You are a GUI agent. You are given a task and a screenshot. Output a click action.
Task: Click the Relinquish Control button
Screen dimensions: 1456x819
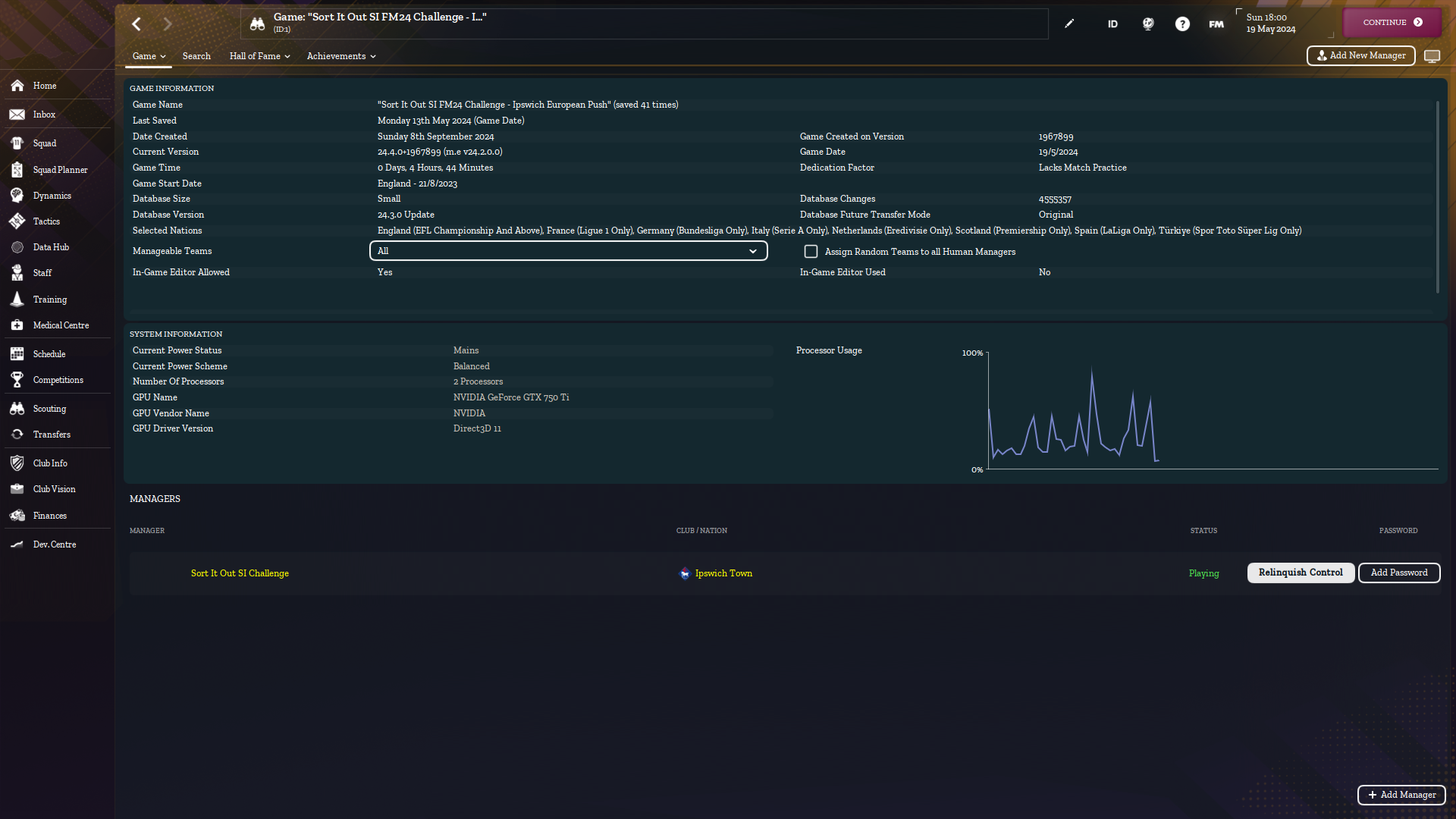click(x=1301, y=573)
